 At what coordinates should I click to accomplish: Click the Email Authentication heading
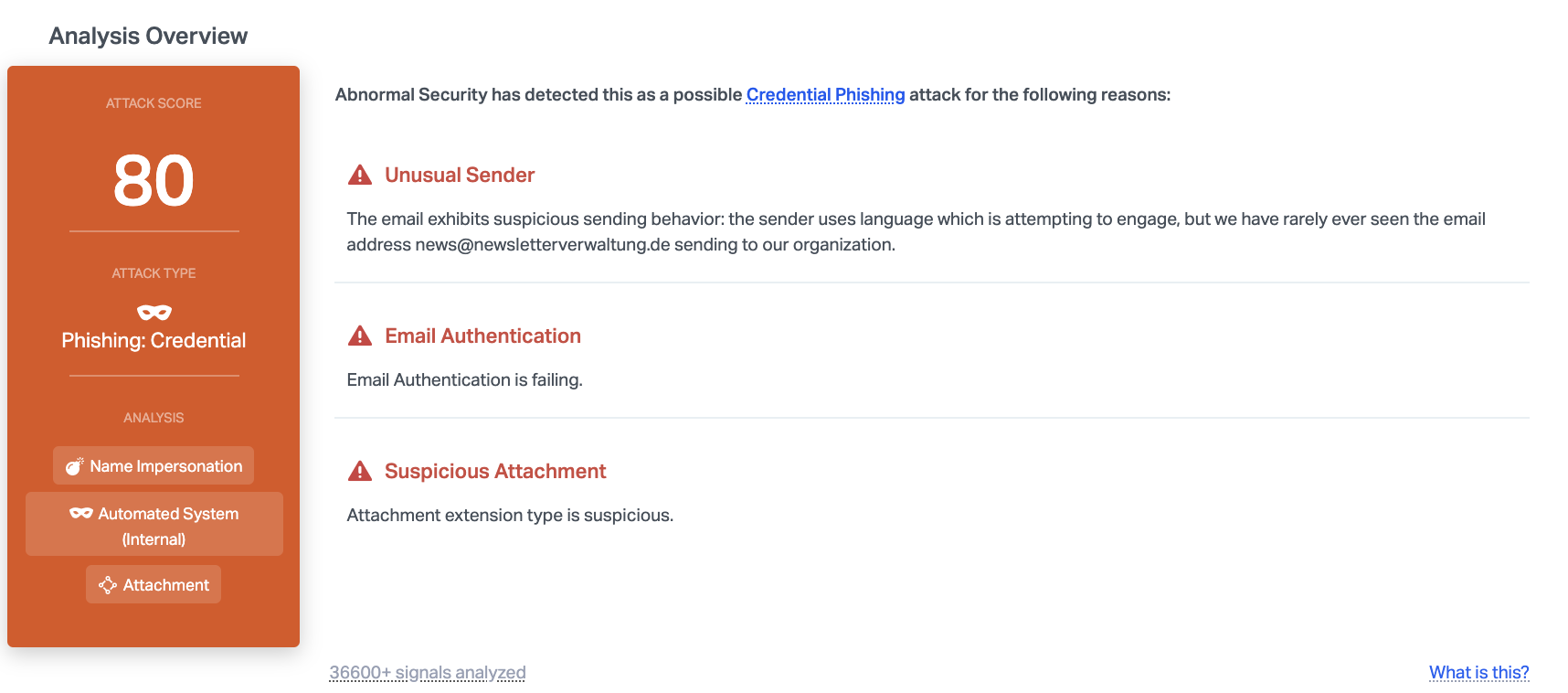pos(482,336)
